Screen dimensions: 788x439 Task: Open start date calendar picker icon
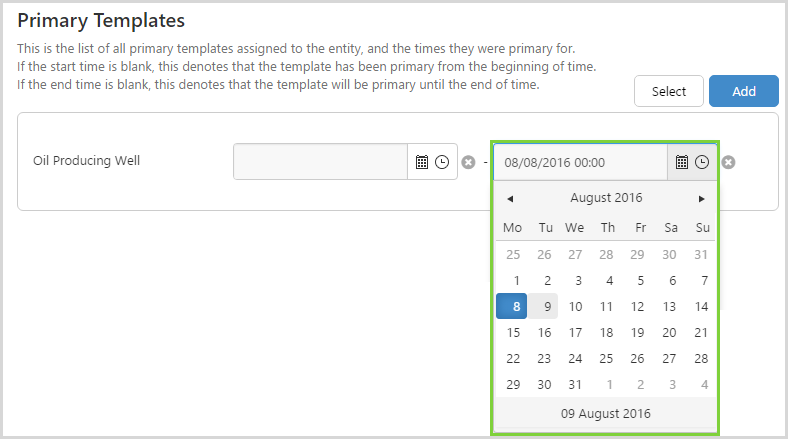[x=421, y=162]
